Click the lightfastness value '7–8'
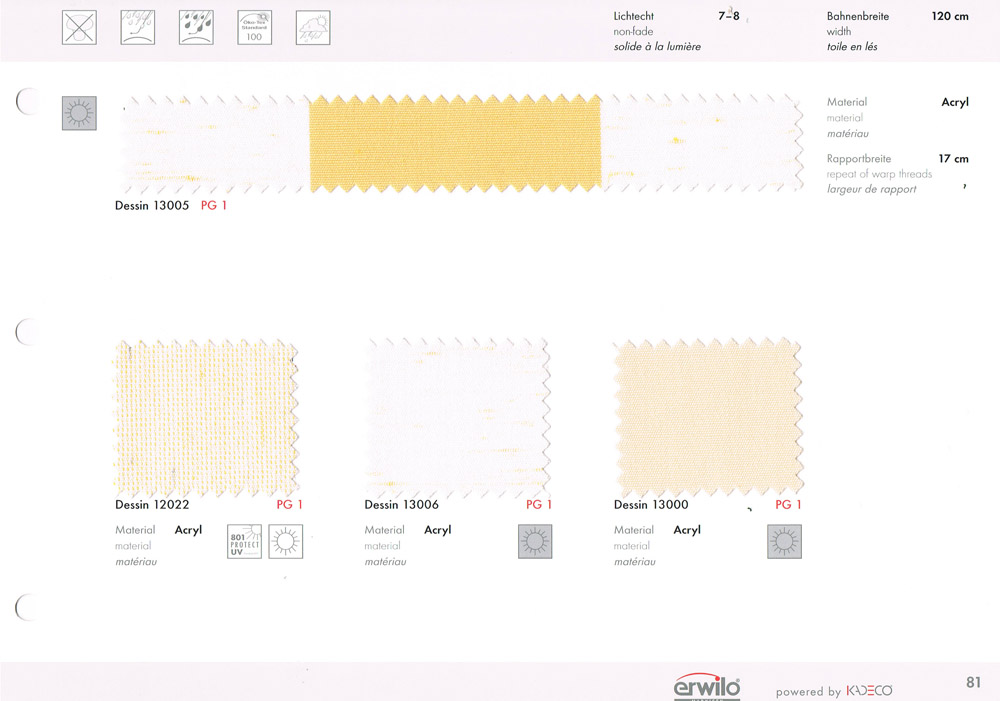 (729, 16)
